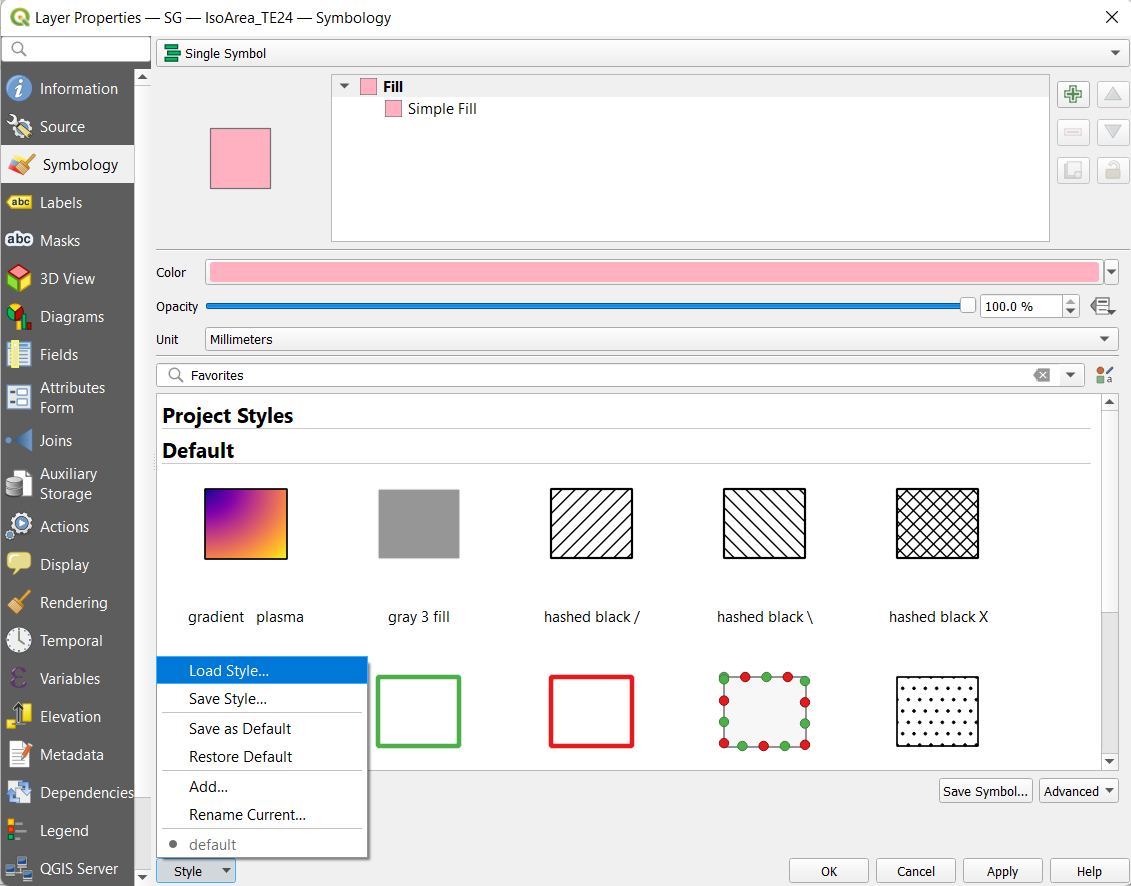Collapse the Fill symbol tree node
This screenshot has height=886, width=1131.
pyautogui.click(x=345, y=87)
